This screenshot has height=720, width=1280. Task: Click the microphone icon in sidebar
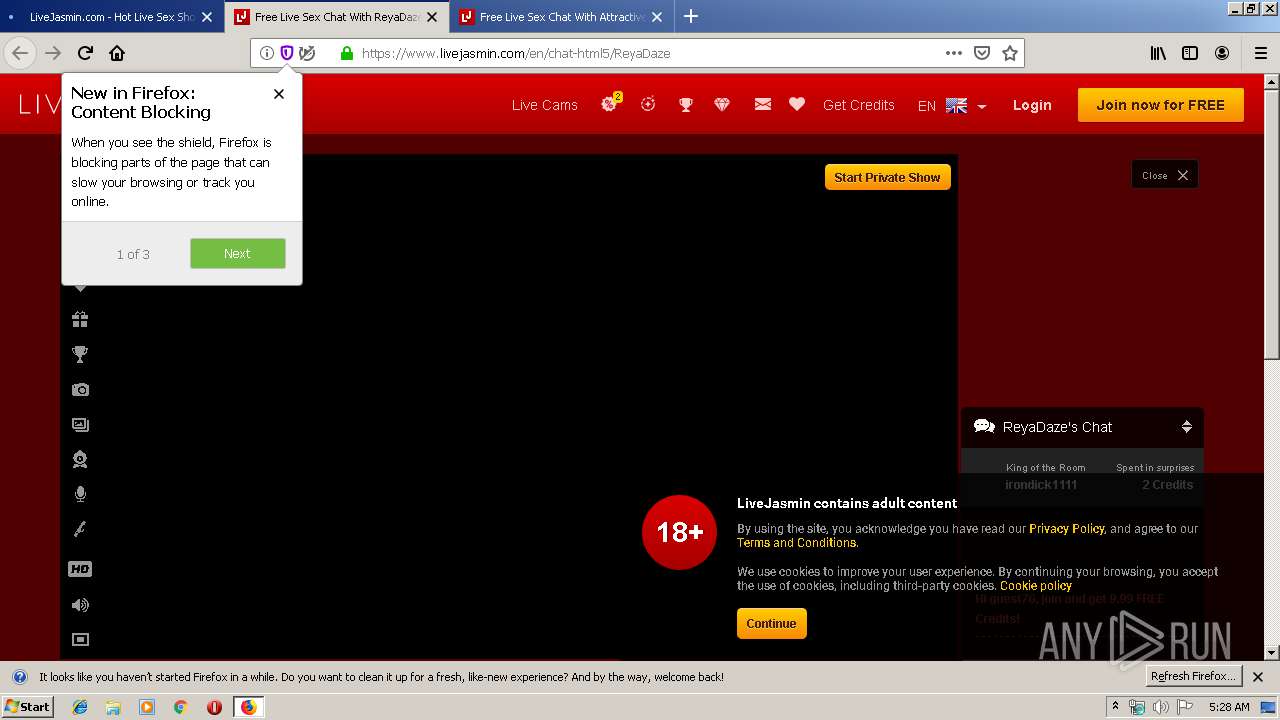coord(80,494)
